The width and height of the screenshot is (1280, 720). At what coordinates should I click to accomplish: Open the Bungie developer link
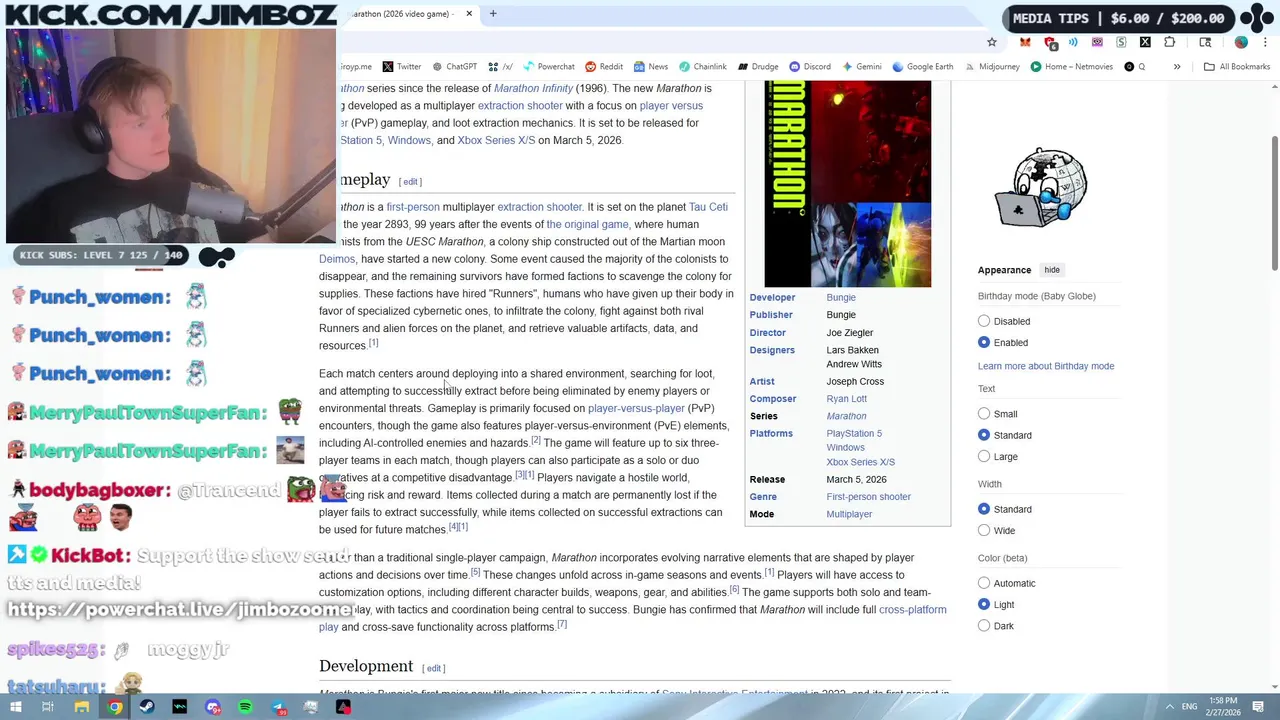[841, 297]
